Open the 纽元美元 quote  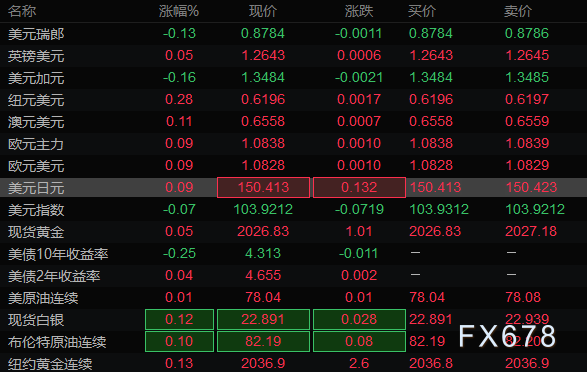tap(294, 100)
